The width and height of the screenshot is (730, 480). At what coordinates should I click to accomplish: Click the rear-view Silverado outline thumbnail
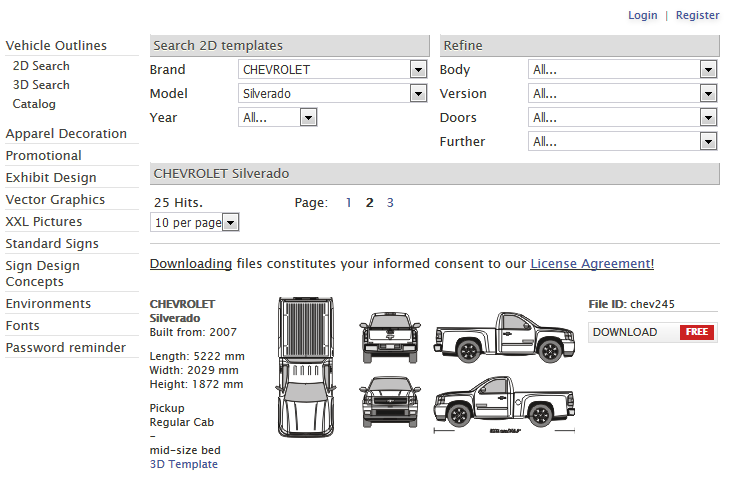(390, 338)
